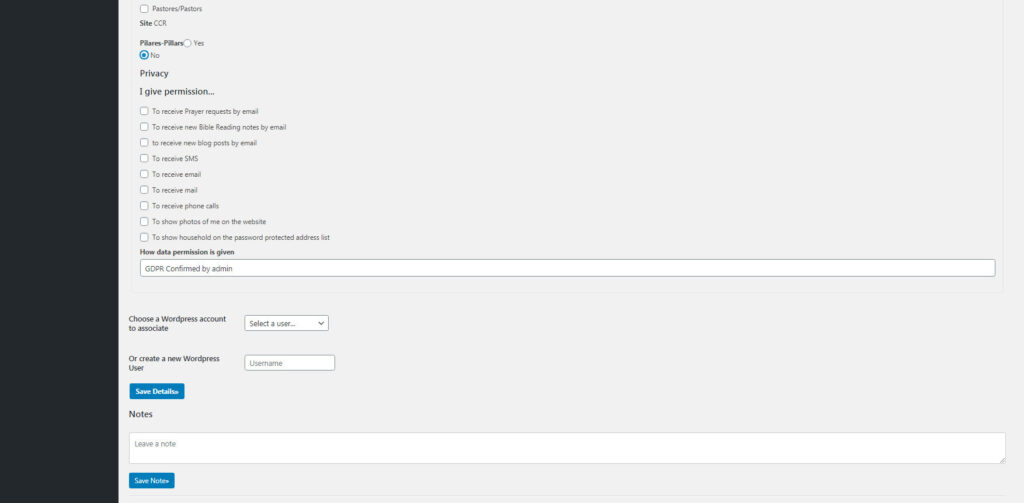Enable show household on password protected address list
The width and height of the screenshot is (1024, 503).
point(144,237)
